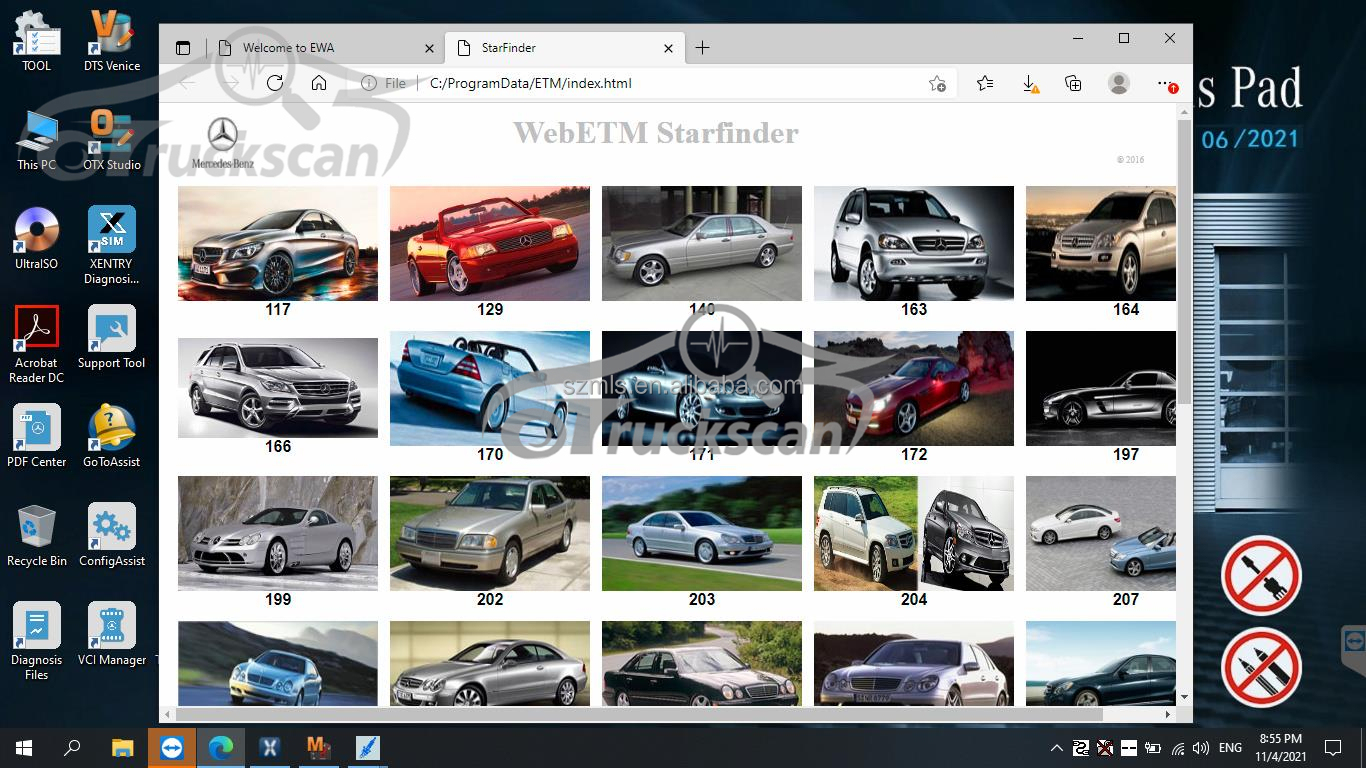Open browser tab actions menu
The width and height of the screenshot is (1366, 768).
pyautogui.click(x=183, y=48)
